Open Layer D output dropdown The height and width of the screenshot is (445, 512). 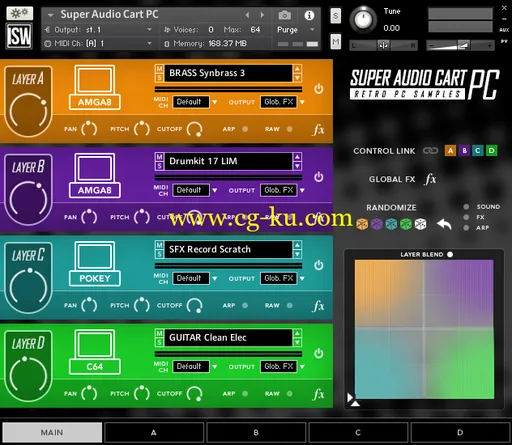point(283,367)
